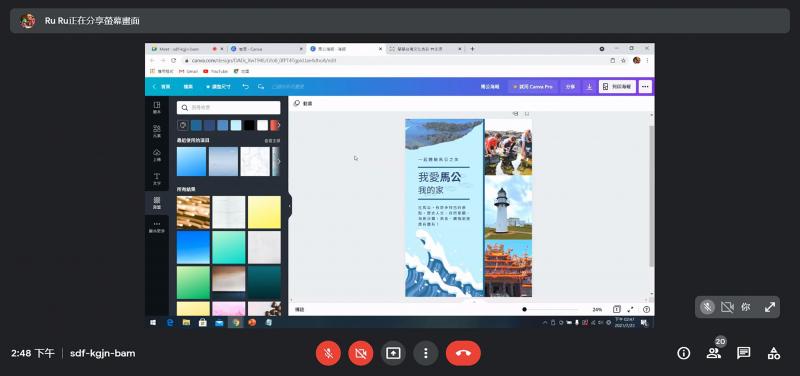Screen dimensions: 800x376
Task: Select teal mint gradient background thumbnail
Action: coord(229,247)
